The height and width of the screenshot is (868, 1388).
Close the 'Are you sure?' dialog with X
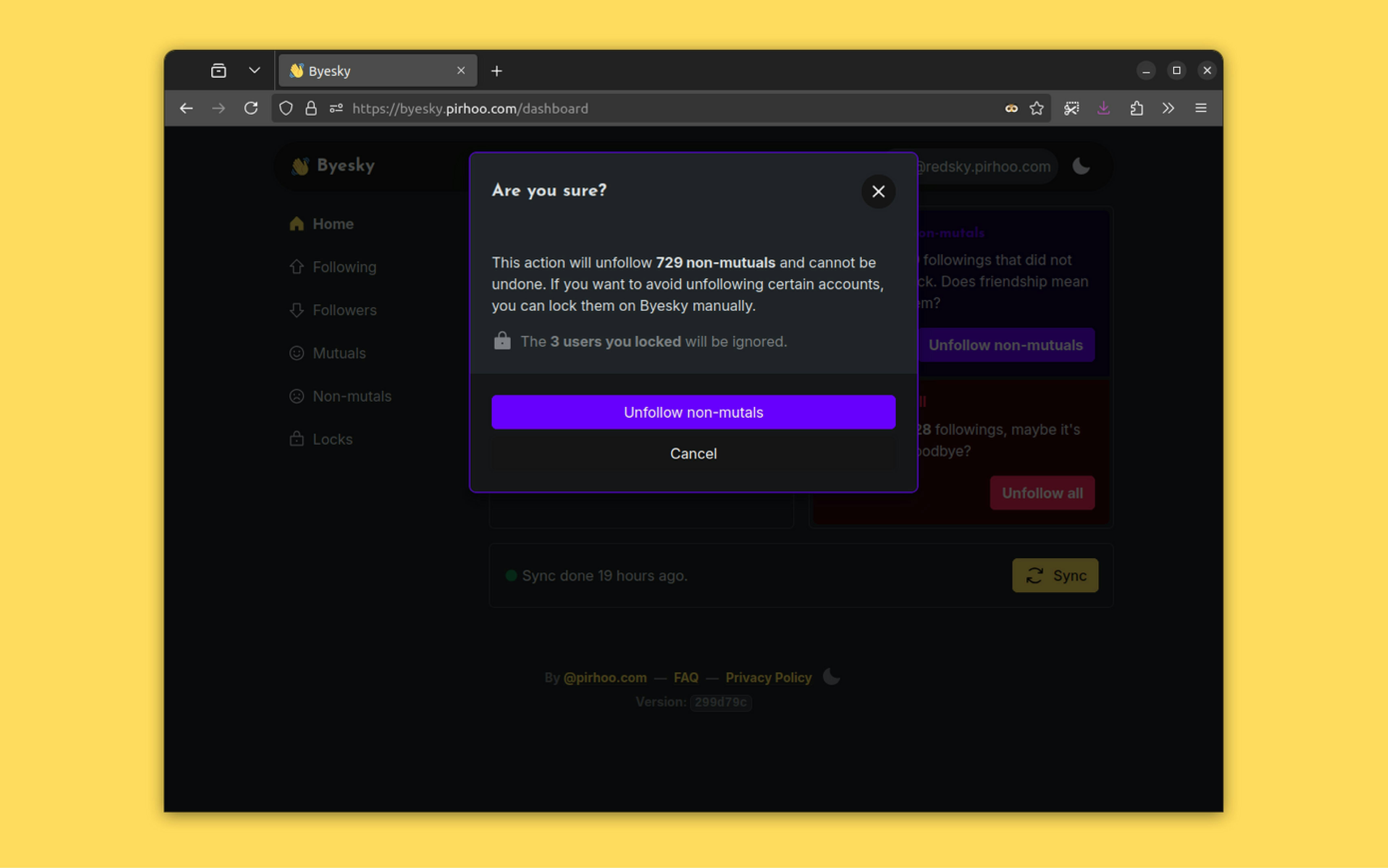878,191
